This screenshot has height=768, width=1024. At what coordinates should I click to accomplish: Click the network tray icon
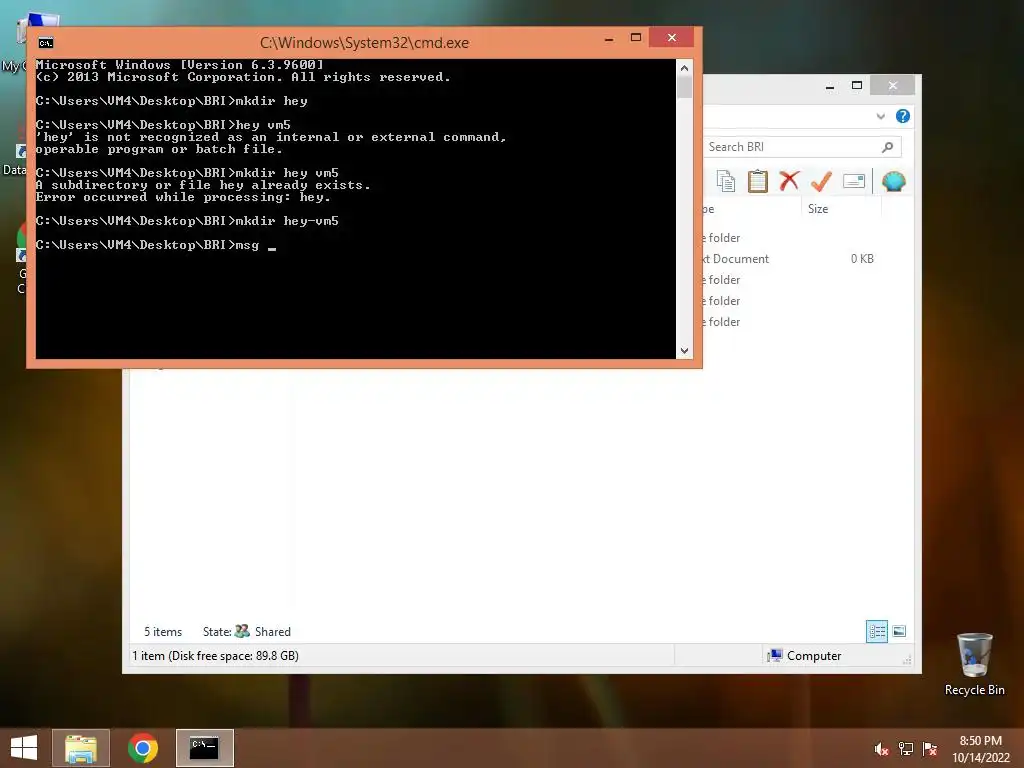click(906, 749)
